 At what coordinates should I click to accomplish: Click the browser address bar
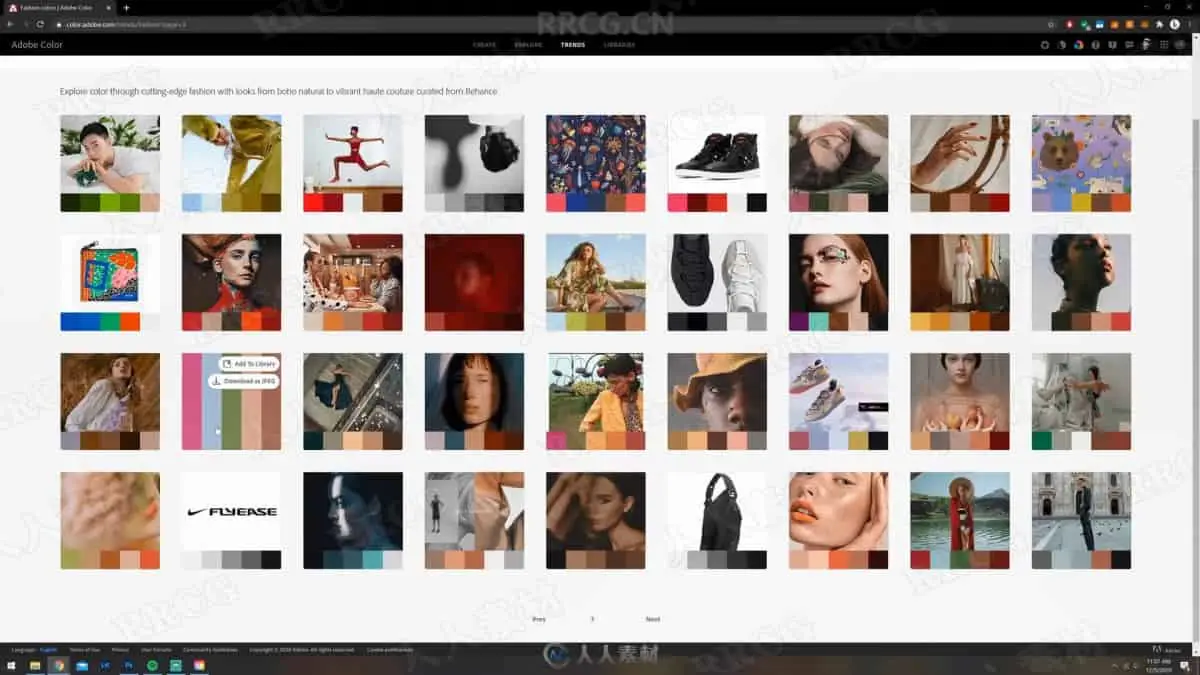tap(550, 24)
